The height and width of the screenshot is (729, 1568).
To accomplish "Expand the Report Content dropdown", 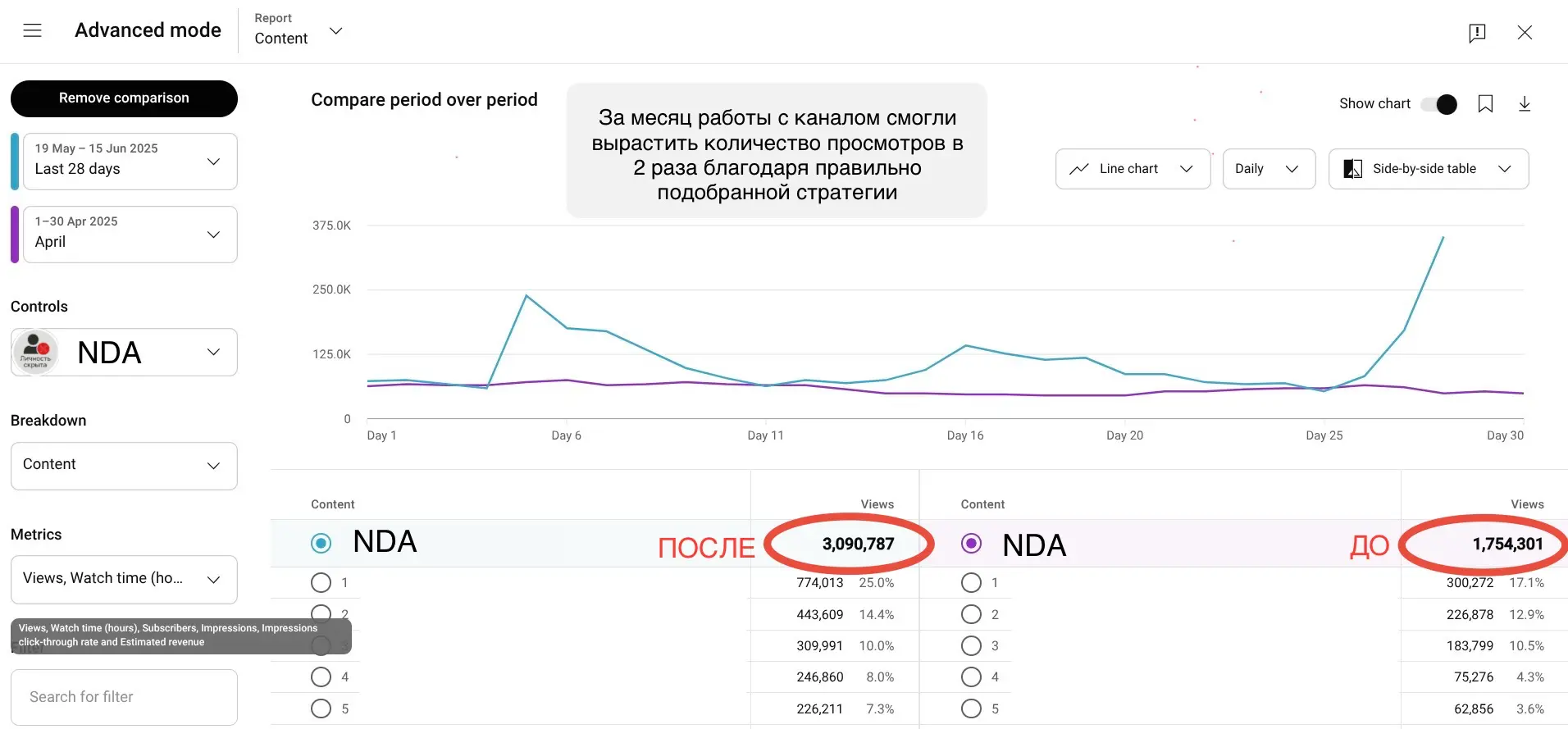I will (x=299, y=30).
